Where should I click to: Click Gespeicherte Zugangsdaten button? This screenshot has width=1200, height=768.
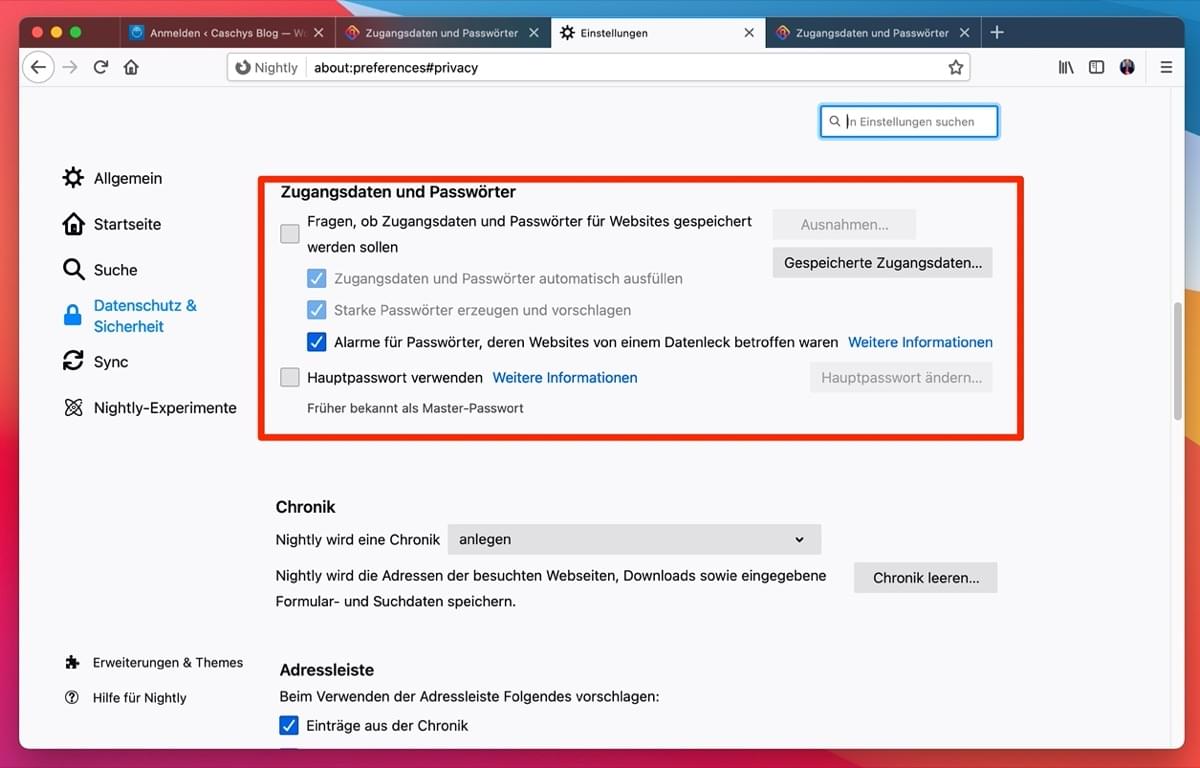[882, 263]
